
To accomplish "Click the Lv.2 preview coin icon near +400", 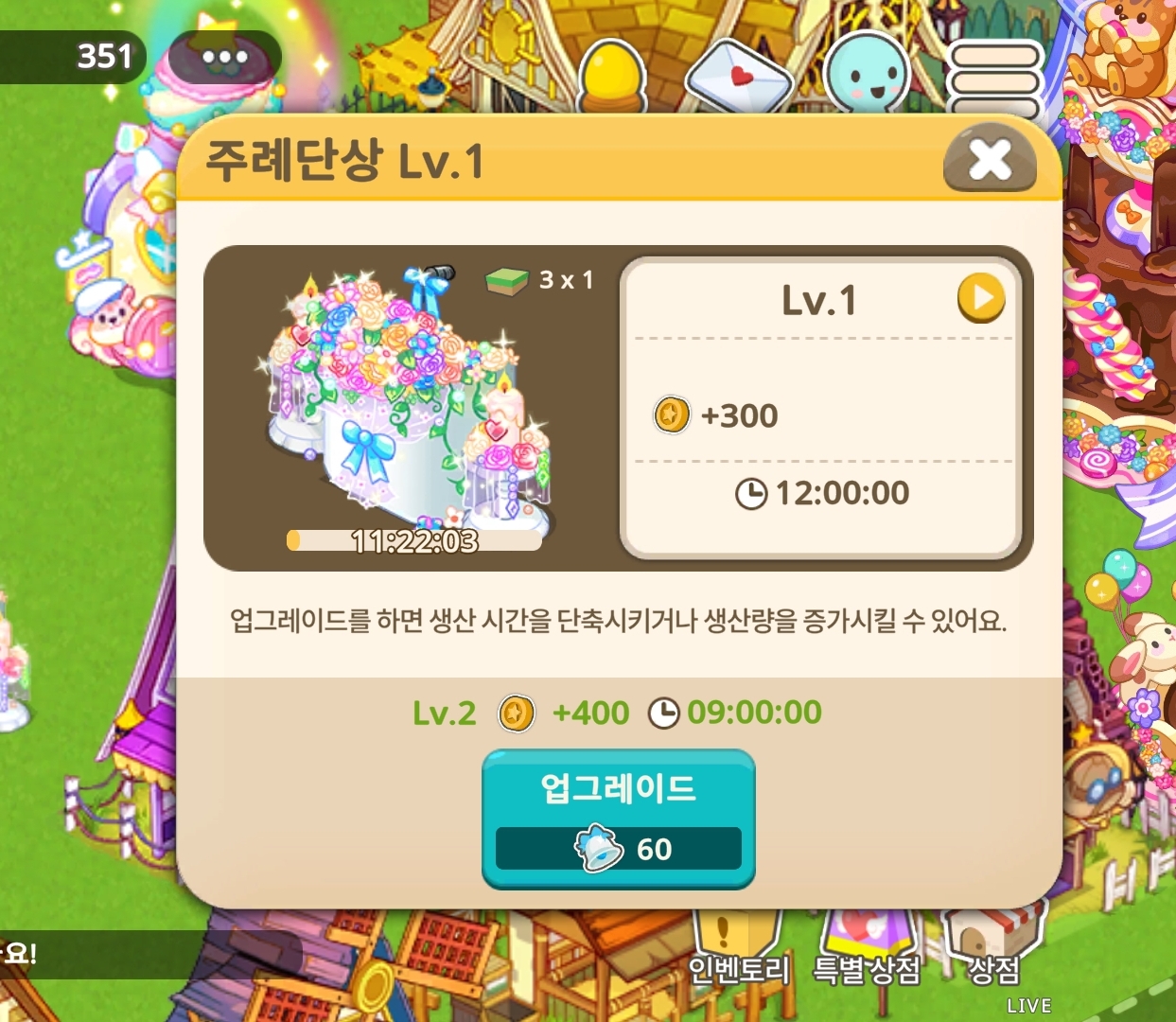I will click(517, 713).
